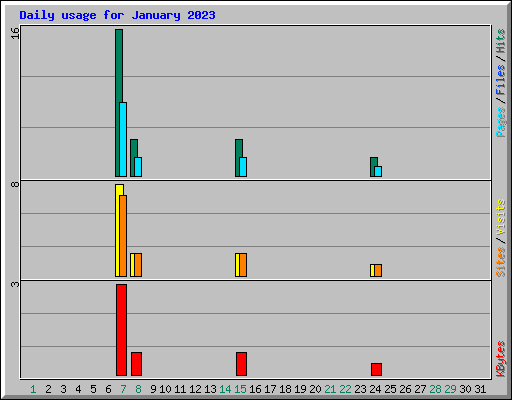512x400 pixels.
Task: Click the cyan Pages bar for day 15
Action: coord(243,167)
